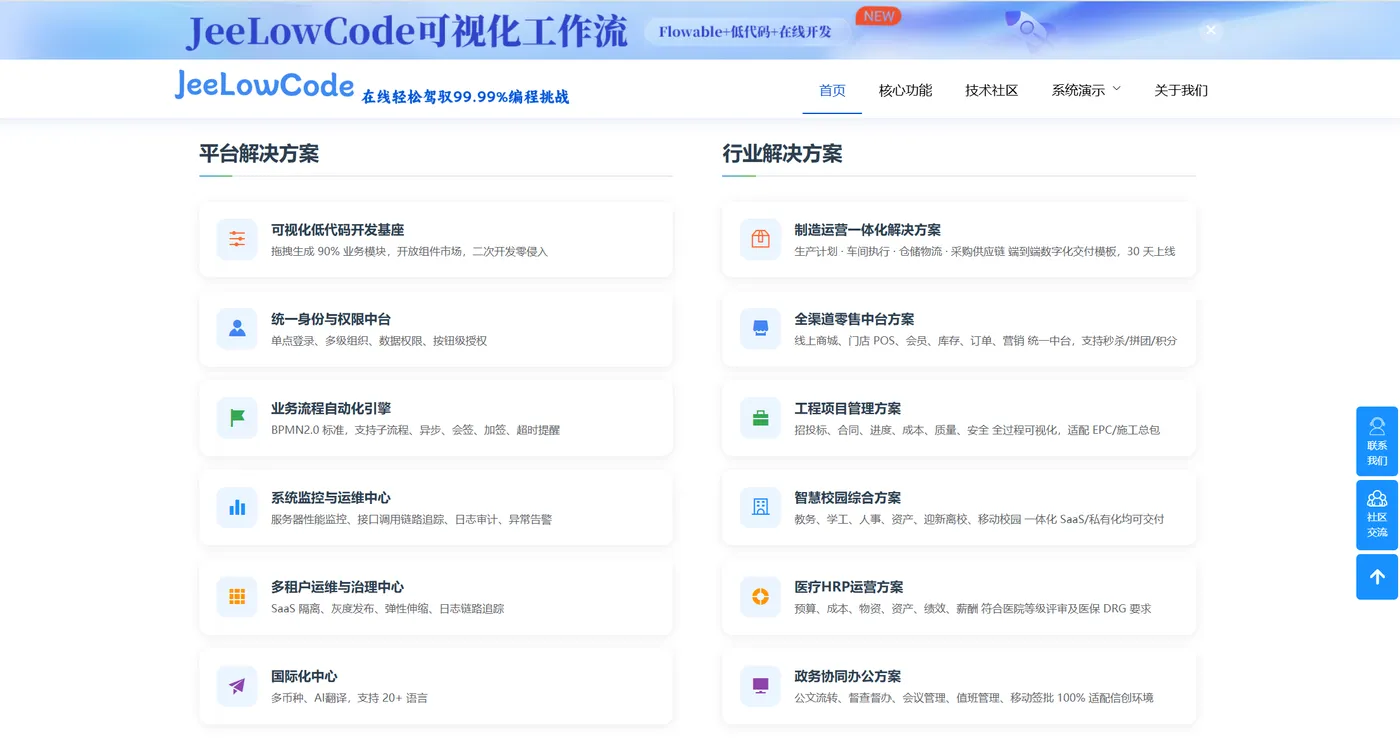Select the paper plane icon for 国际化中心
This screenshot has height=739, width=1400.
[236, 686]
